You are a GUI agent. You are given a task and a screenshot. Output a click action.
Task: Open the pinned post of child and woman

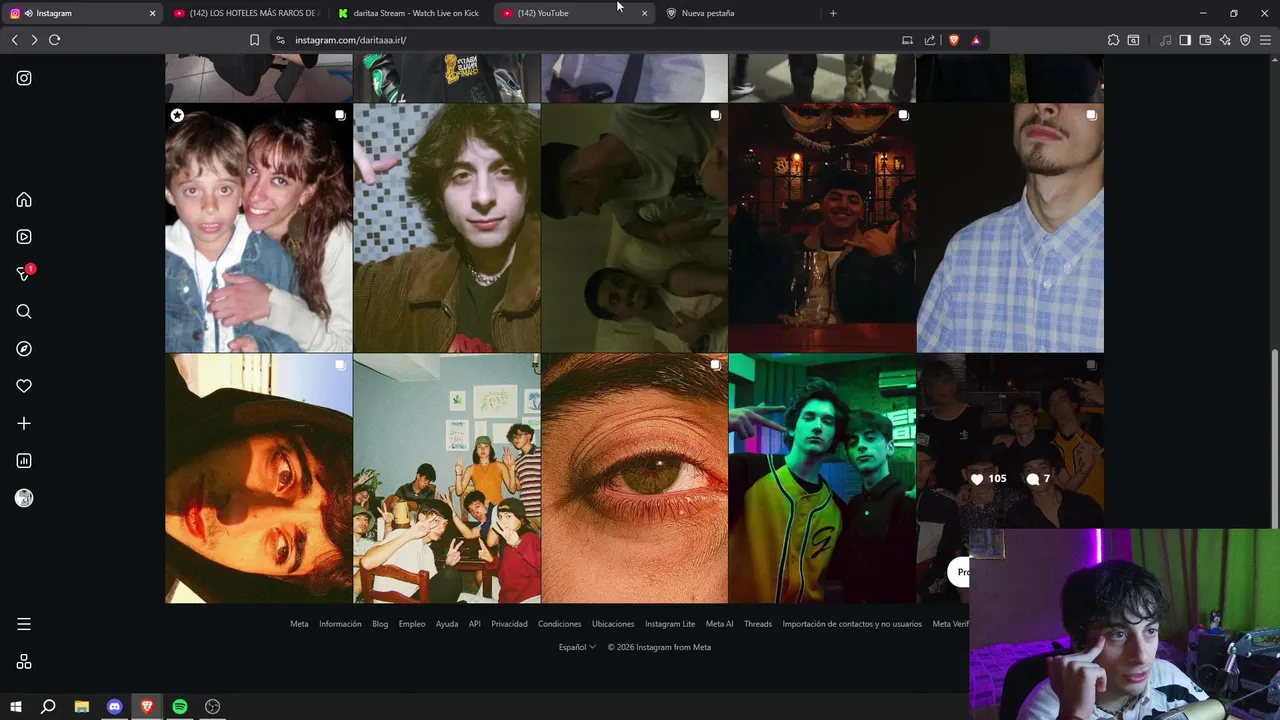pos(259,228)
